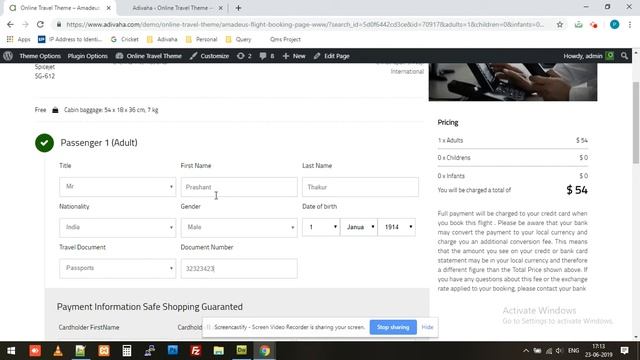Open Calculator from the taskbar

click(x=127, y=351)
